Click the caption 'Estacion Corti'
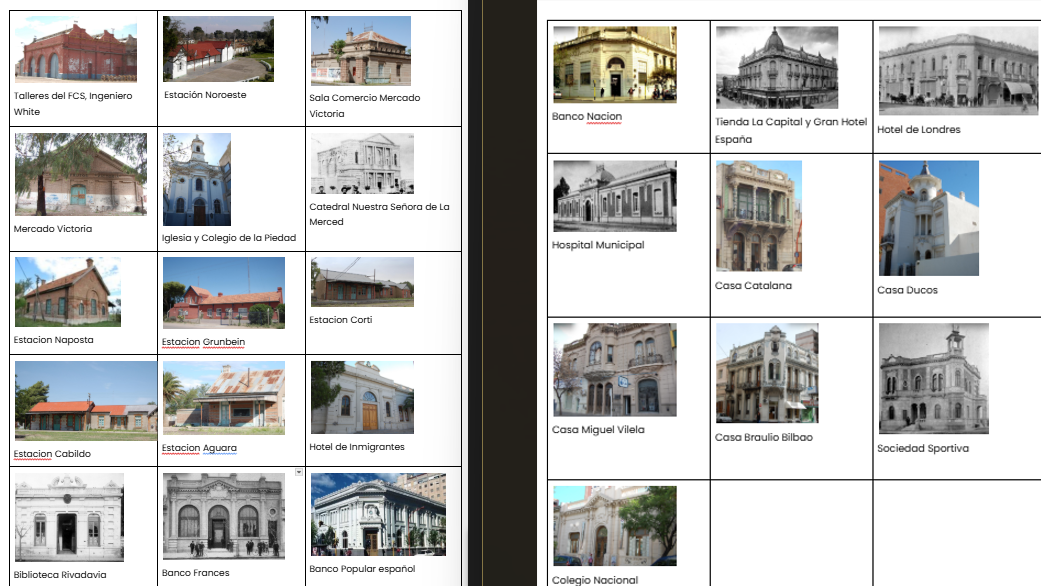 341,320
